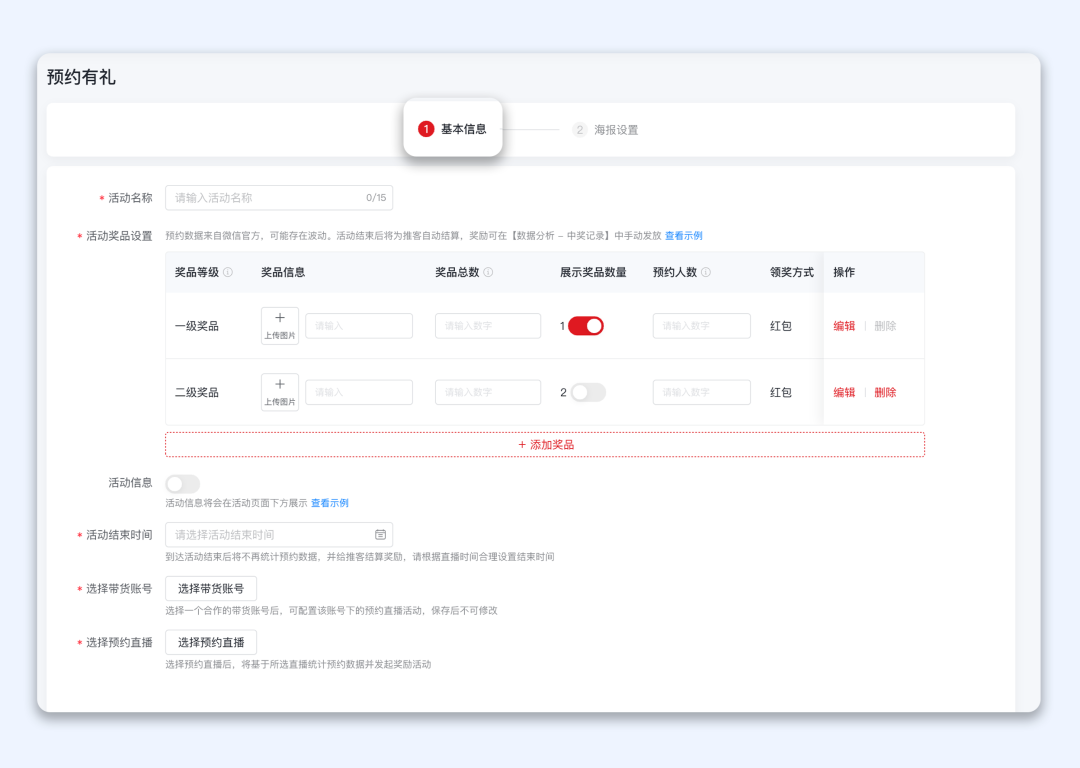
Task: Click the step 2 circle indicator
Action: tap(581, 130)
